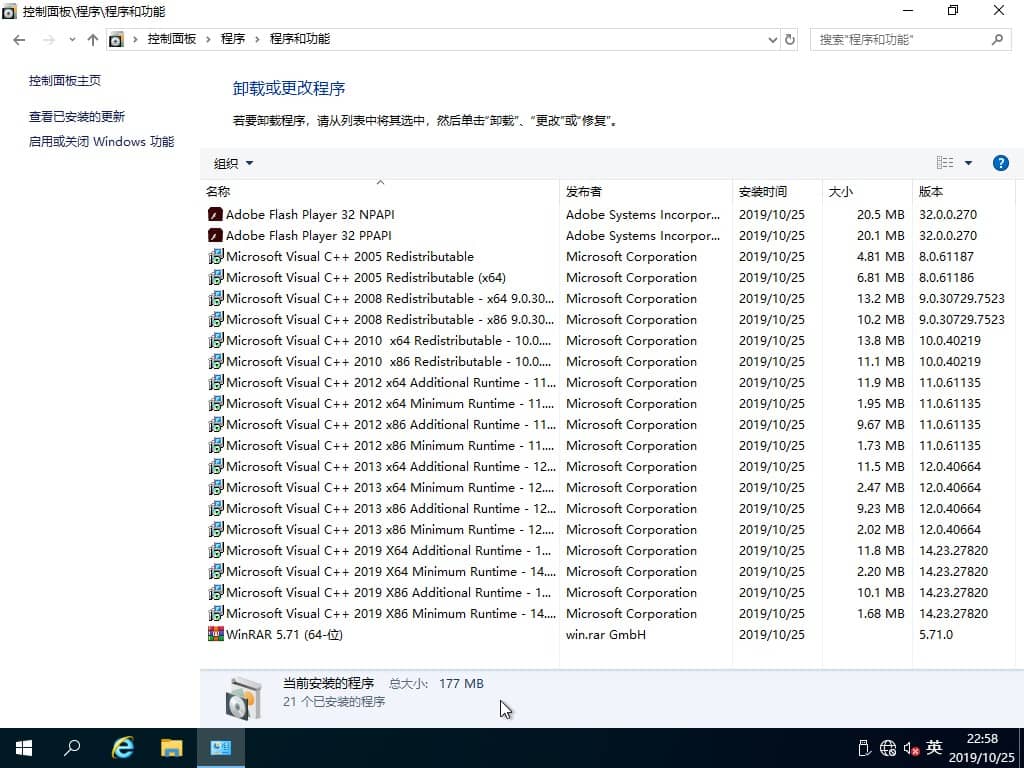Click the change view icon

[x=945, y=163]
